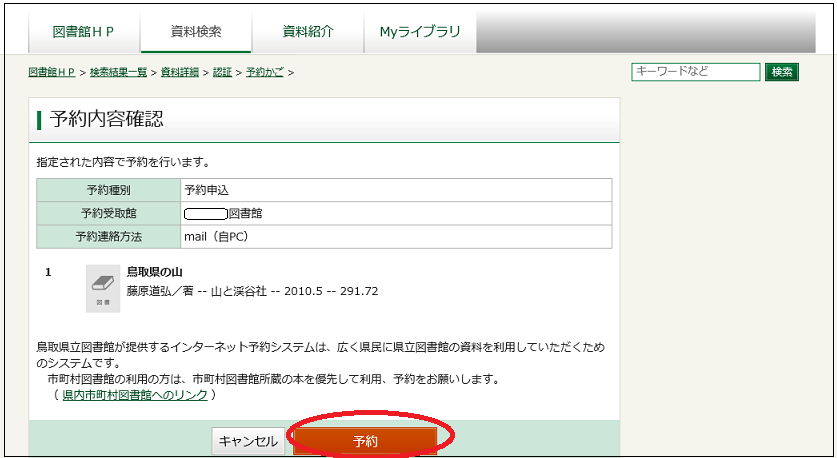Click the 図書館HP breadcrumb link
Viewport: 837px width, 458px height.
(x=52, y=72)
